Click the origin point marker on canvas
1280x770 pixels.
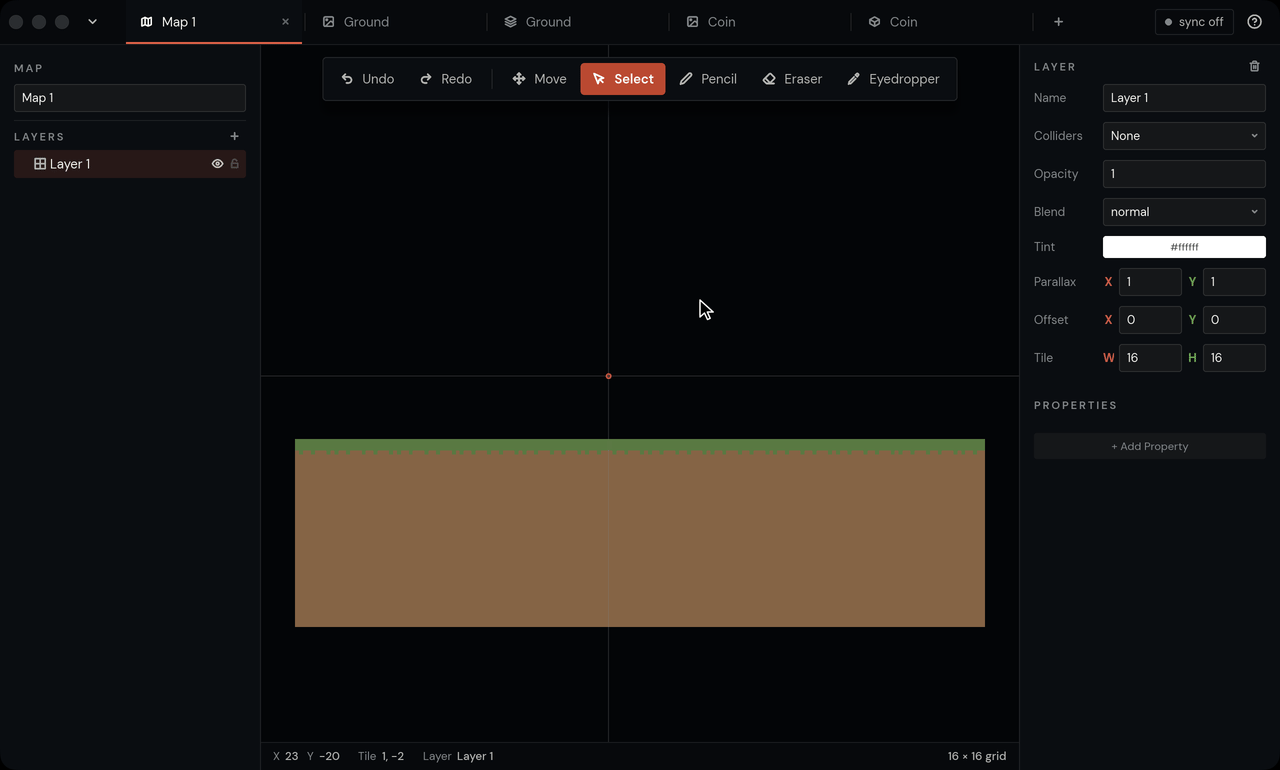(608, 376)
